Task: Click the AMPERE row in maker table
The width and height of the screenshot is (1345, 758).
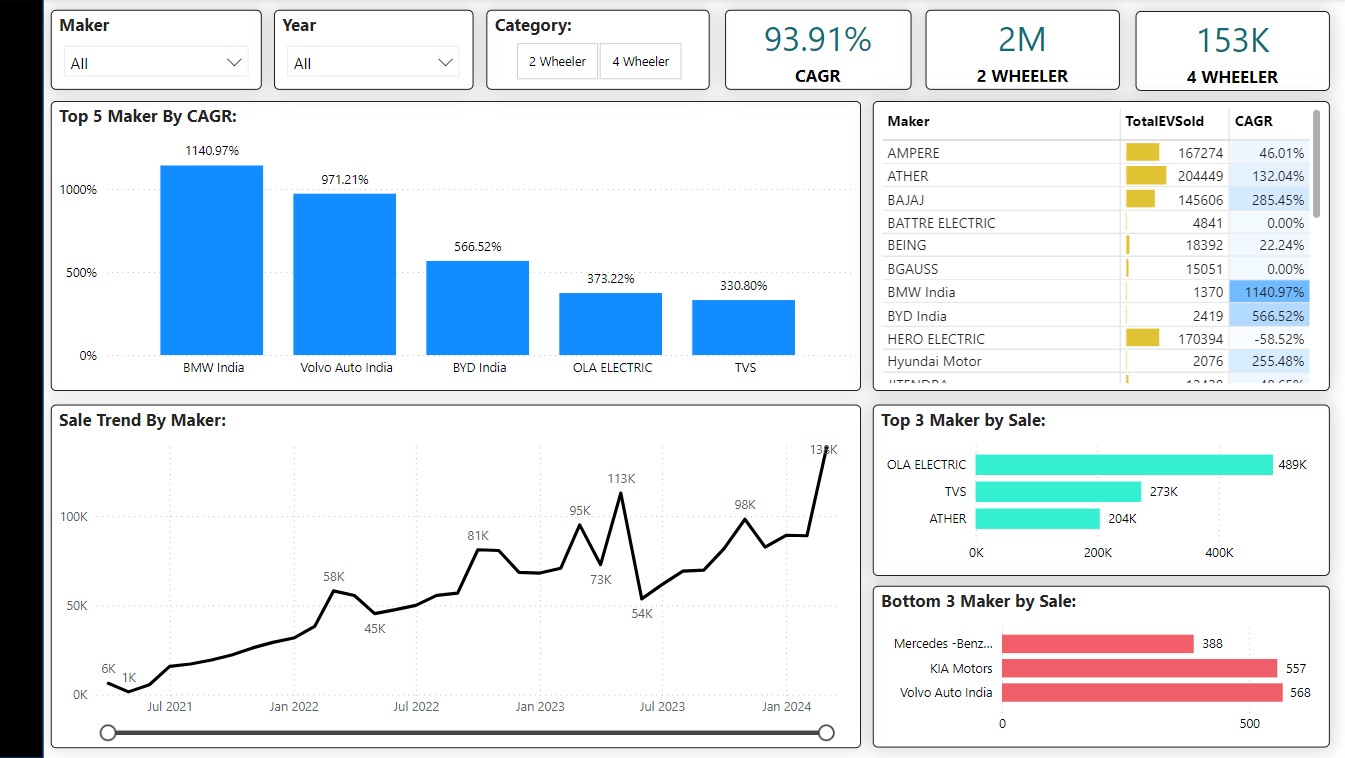Action: pos(1096,153)
